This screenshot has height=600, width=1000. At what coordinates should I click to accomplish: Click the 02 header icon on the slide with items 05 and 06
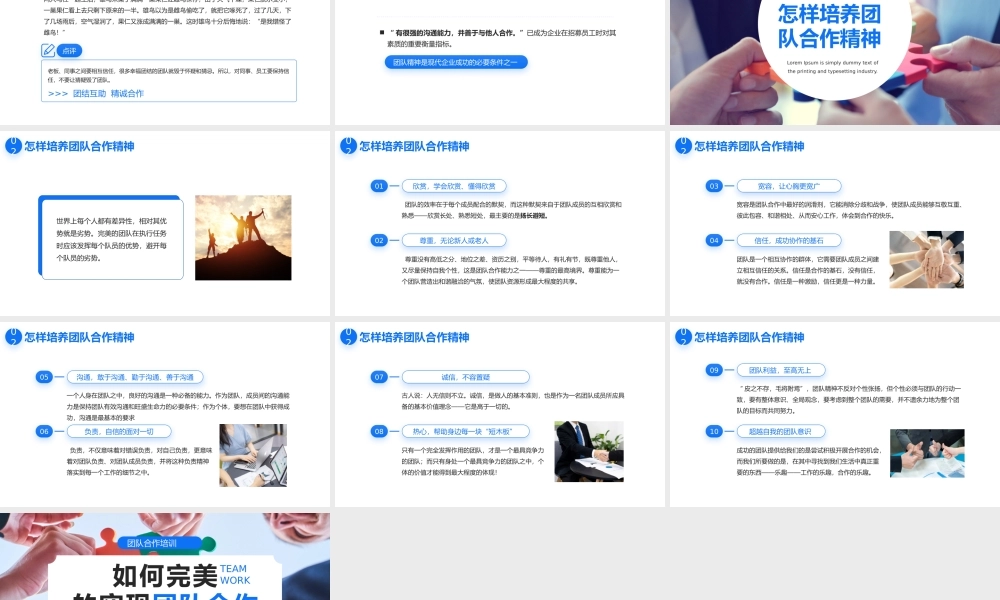[x=13, y=337]
